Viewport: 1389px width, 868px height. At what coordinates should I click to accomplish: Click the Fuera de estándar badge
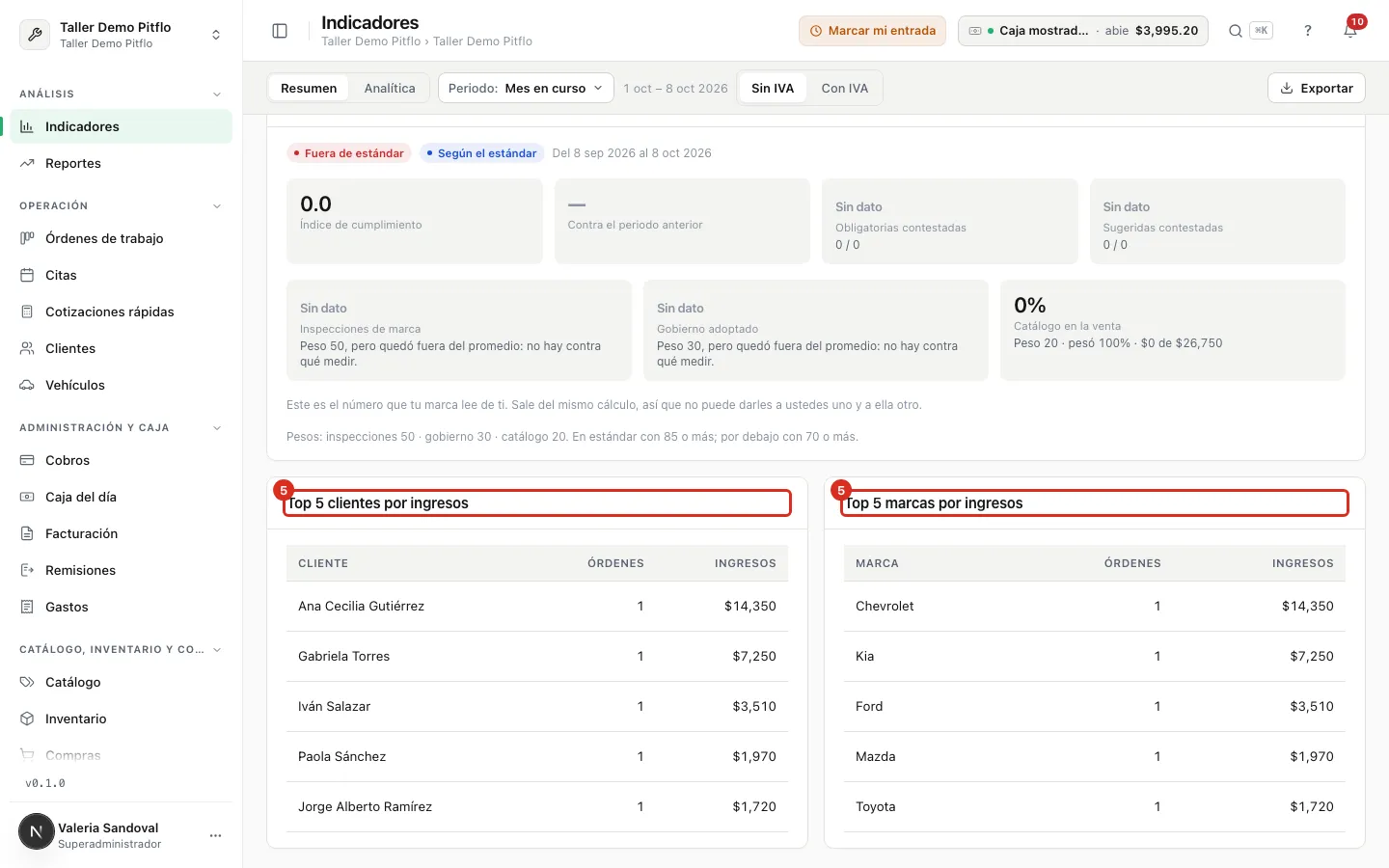pos(349,153)
